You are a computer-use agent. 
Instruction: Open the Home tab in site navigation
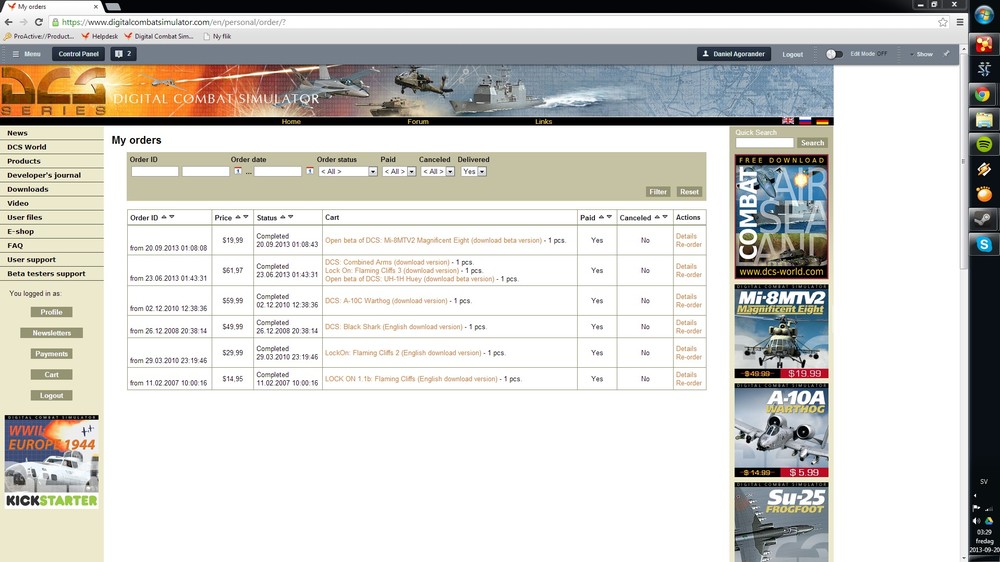pos(291,121)
